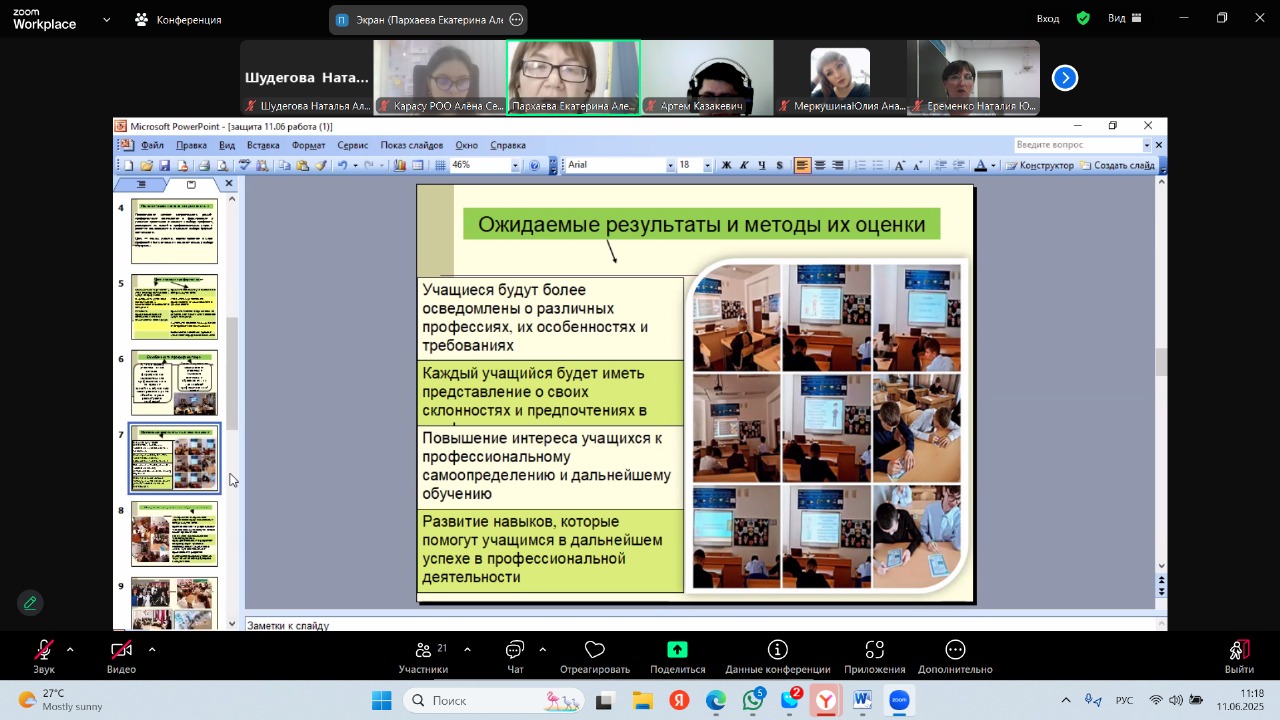Open the Чат chat panel

[515, 655]
